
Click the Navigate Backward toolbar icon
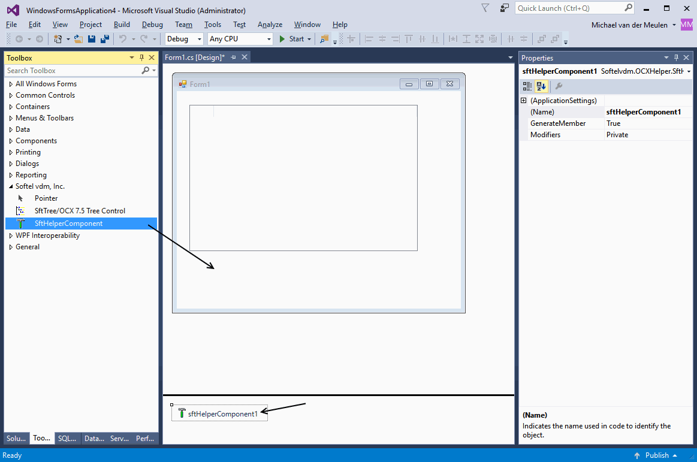19,39
